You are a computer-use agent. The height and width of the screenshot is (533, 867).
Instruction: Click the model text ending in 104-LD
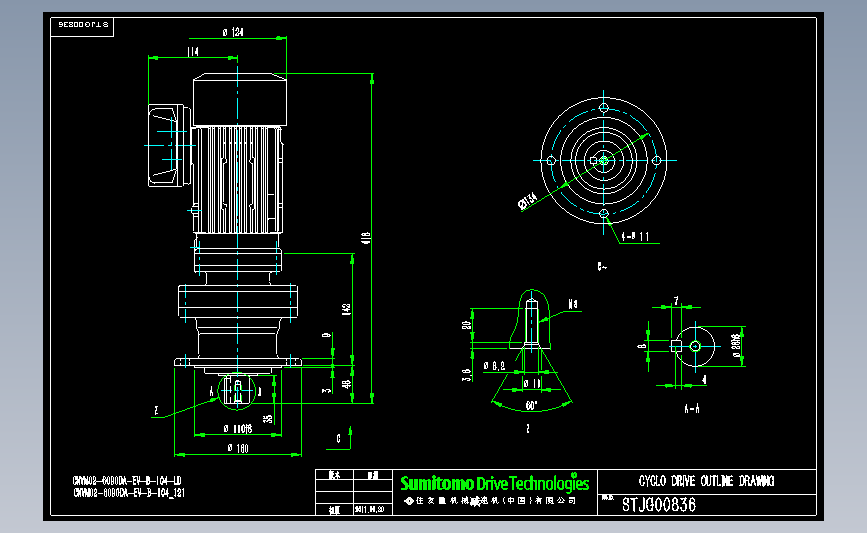click(x=127, y=481)
